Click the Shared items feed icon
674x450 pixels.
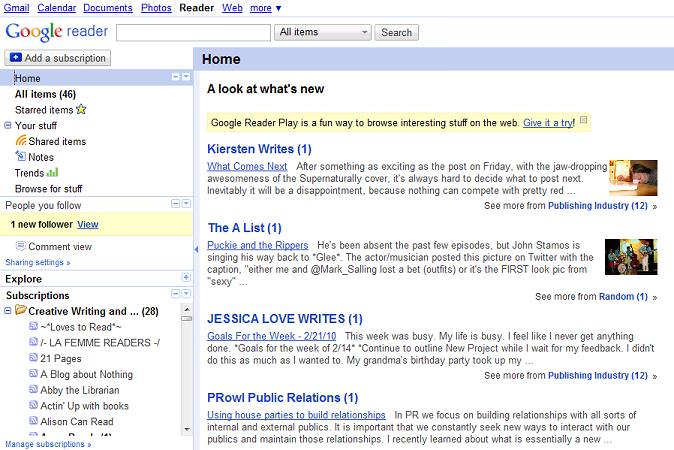click(21, 140)
